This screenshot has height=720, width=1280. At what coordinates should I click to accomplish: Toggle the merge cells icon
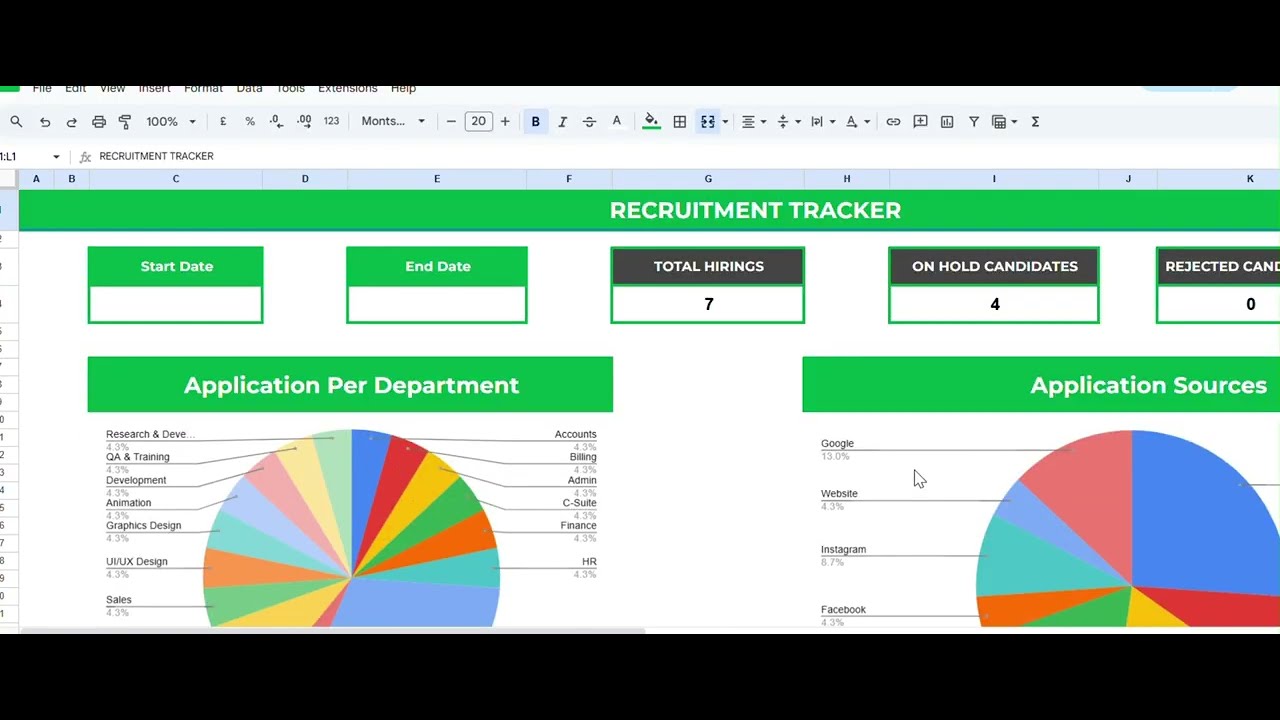[708, 122]
